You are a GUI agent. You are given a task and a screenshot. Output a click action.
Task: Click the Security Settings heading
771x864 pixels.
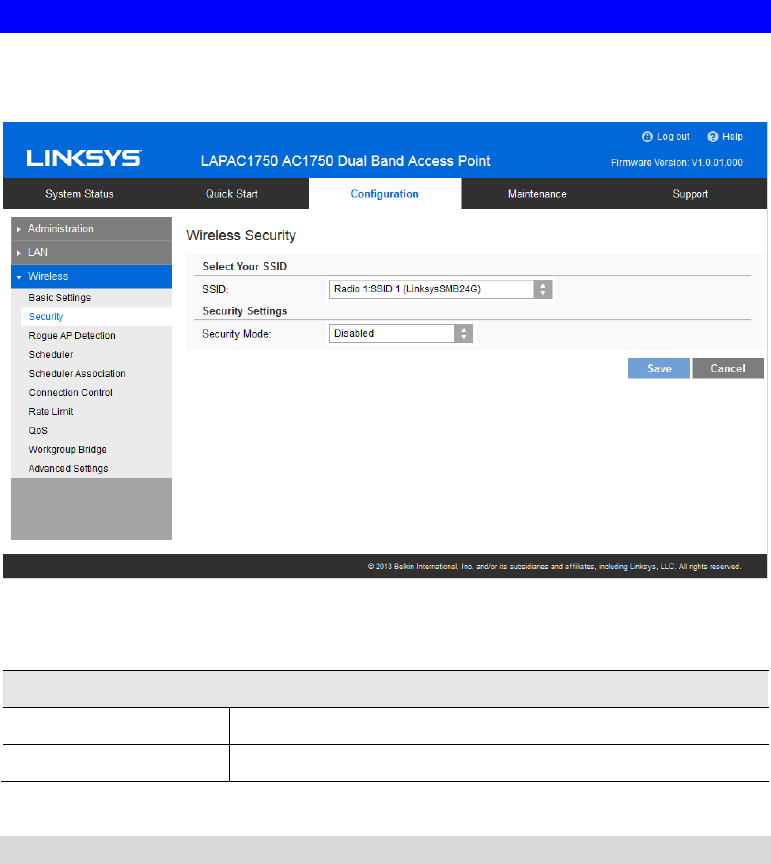[x=245, y=311]
